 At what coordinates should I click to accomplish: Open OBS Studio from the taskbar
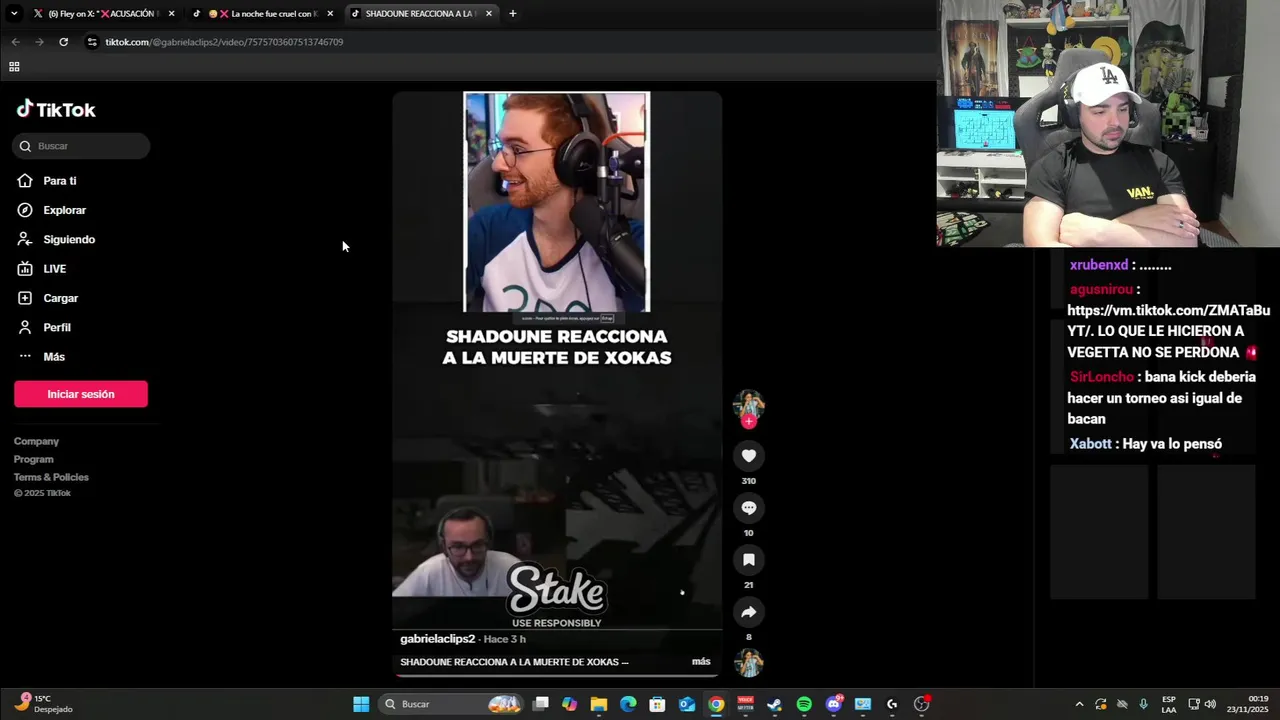click(x=921, y=704)
